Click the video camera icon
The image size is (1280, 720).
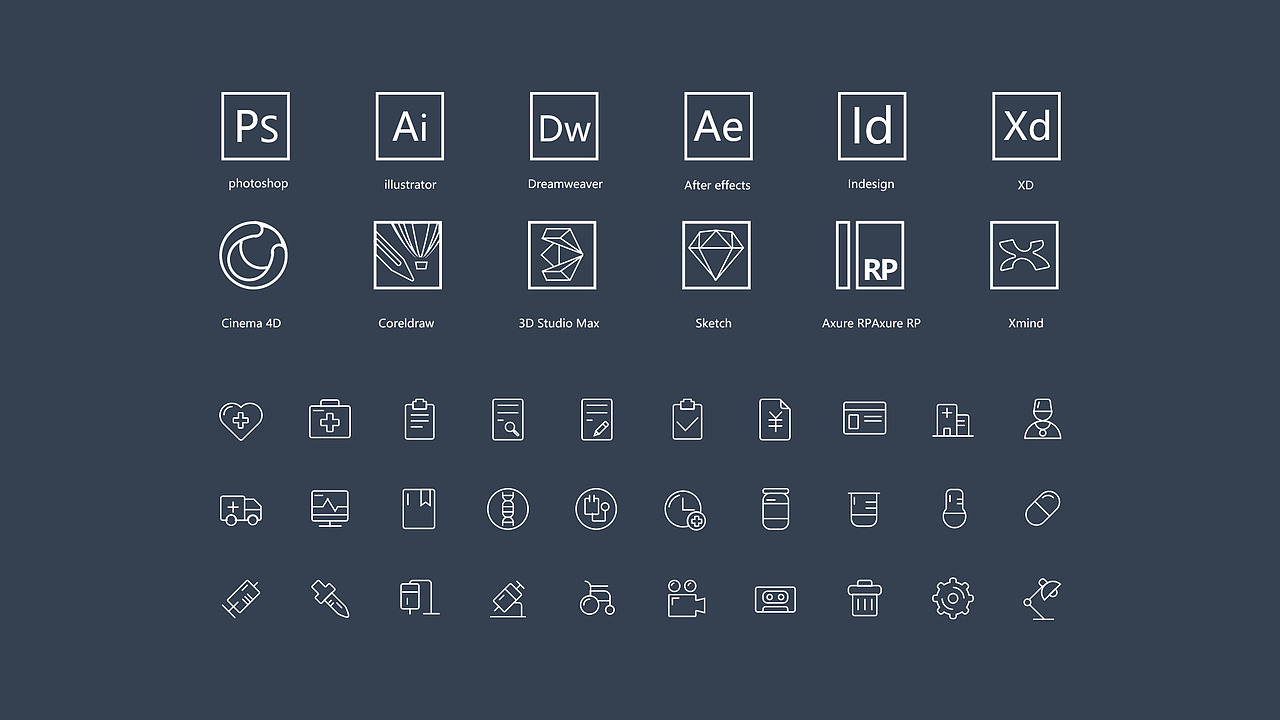686,598
